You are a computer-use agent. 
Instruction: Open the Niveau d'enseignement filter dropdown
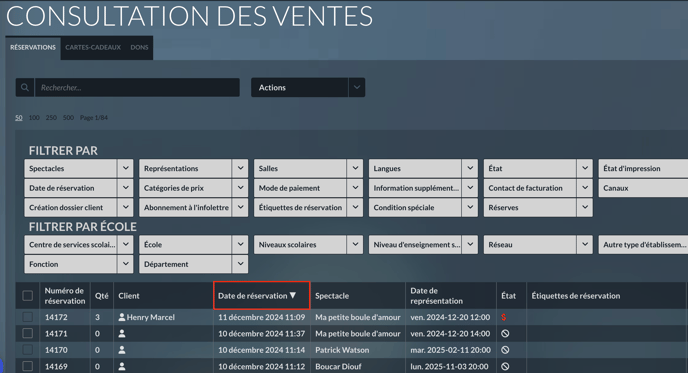coord(423,244)
